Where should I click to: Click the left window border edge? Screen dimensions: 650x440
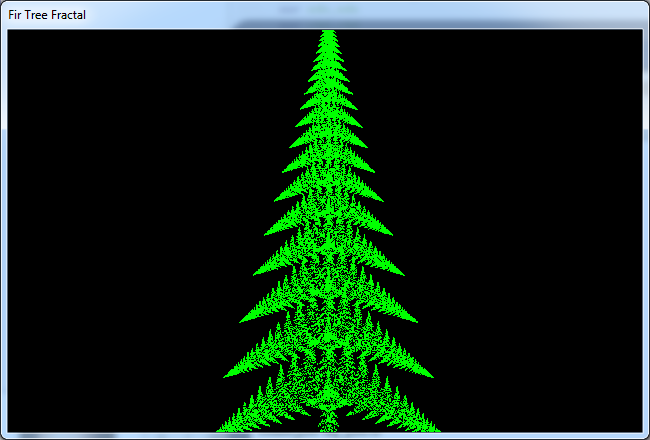pos(3,230)
